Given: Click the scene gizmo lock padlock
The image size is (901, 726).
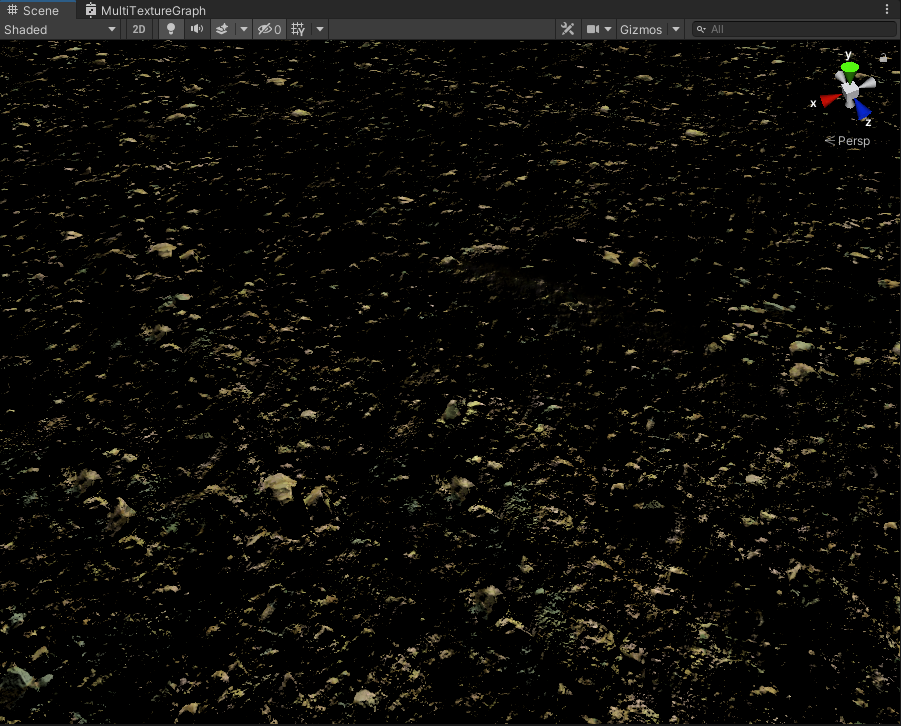Looking at the screenshot, I should (x=884, y=57).
